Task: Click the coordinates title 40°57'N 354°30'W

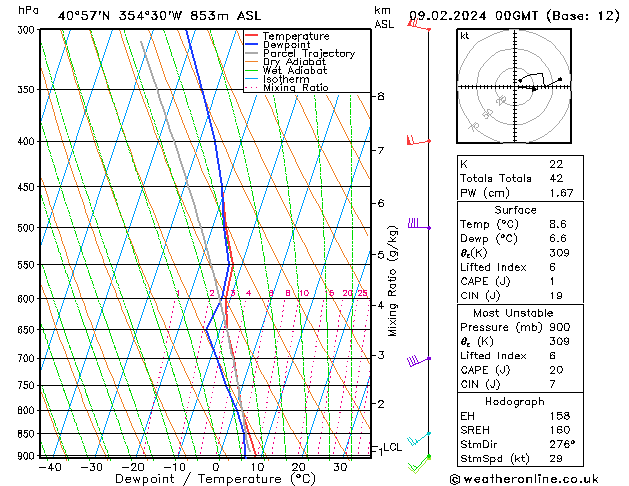Action: [120, 16]
